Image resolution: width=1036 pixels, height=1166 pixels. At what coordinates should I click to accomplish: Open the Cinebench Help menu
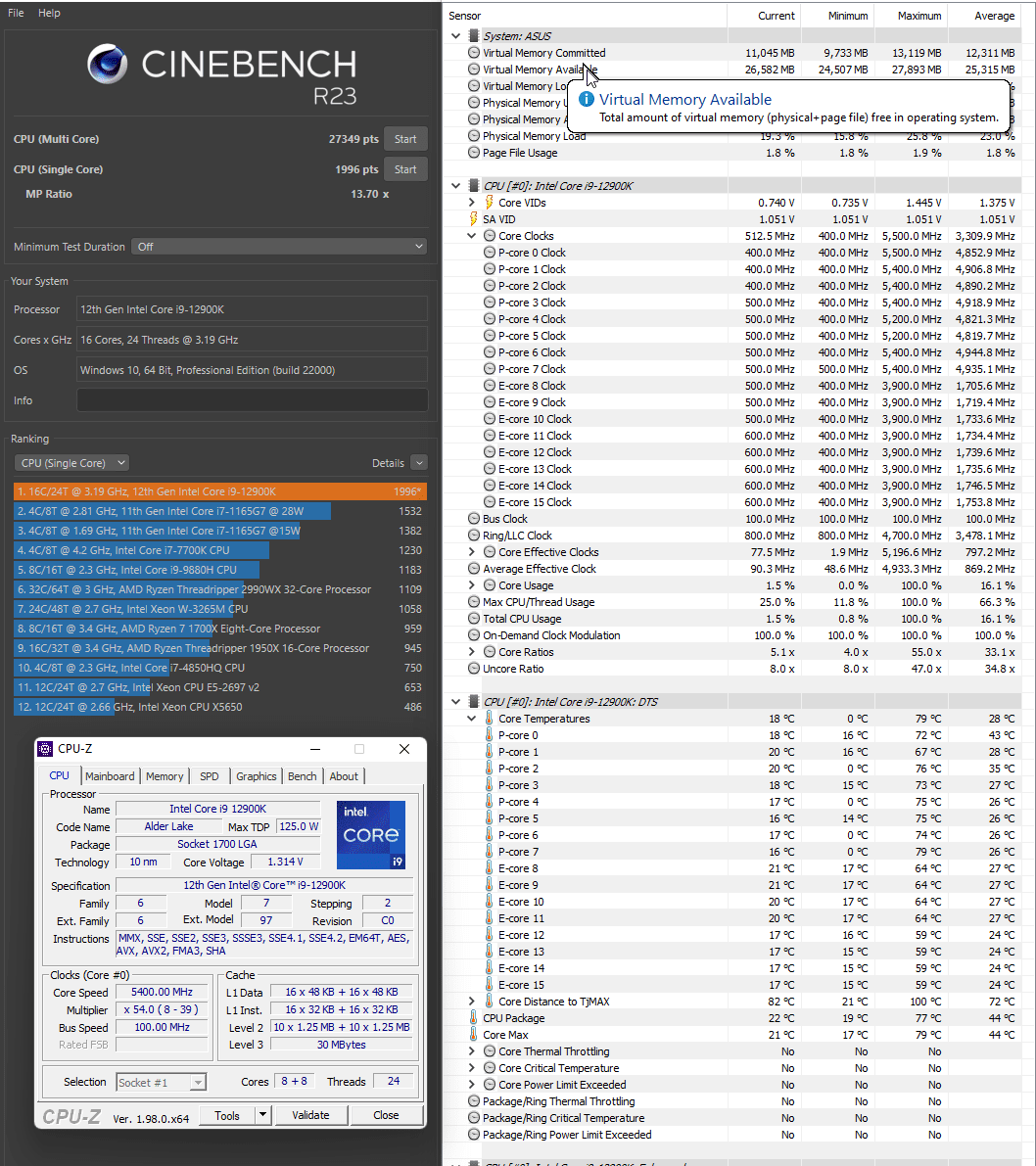click(49, 13)
